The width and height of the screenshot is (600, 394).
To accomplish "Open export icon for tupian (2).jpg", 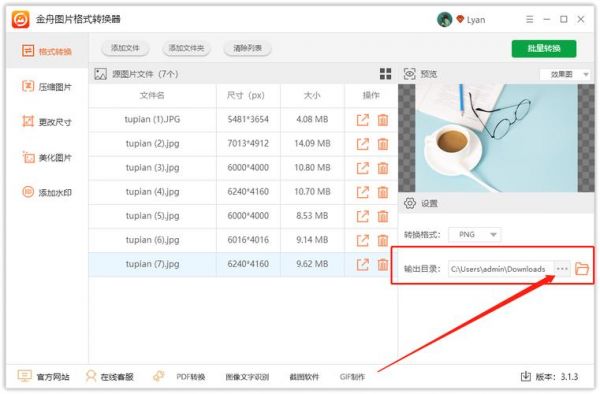I will point(362,144).
